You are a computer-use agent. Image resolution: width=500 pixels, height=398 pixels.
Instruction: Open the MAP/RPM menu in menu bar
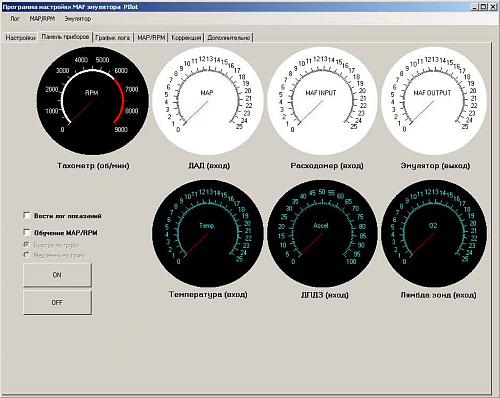point(42,19)
